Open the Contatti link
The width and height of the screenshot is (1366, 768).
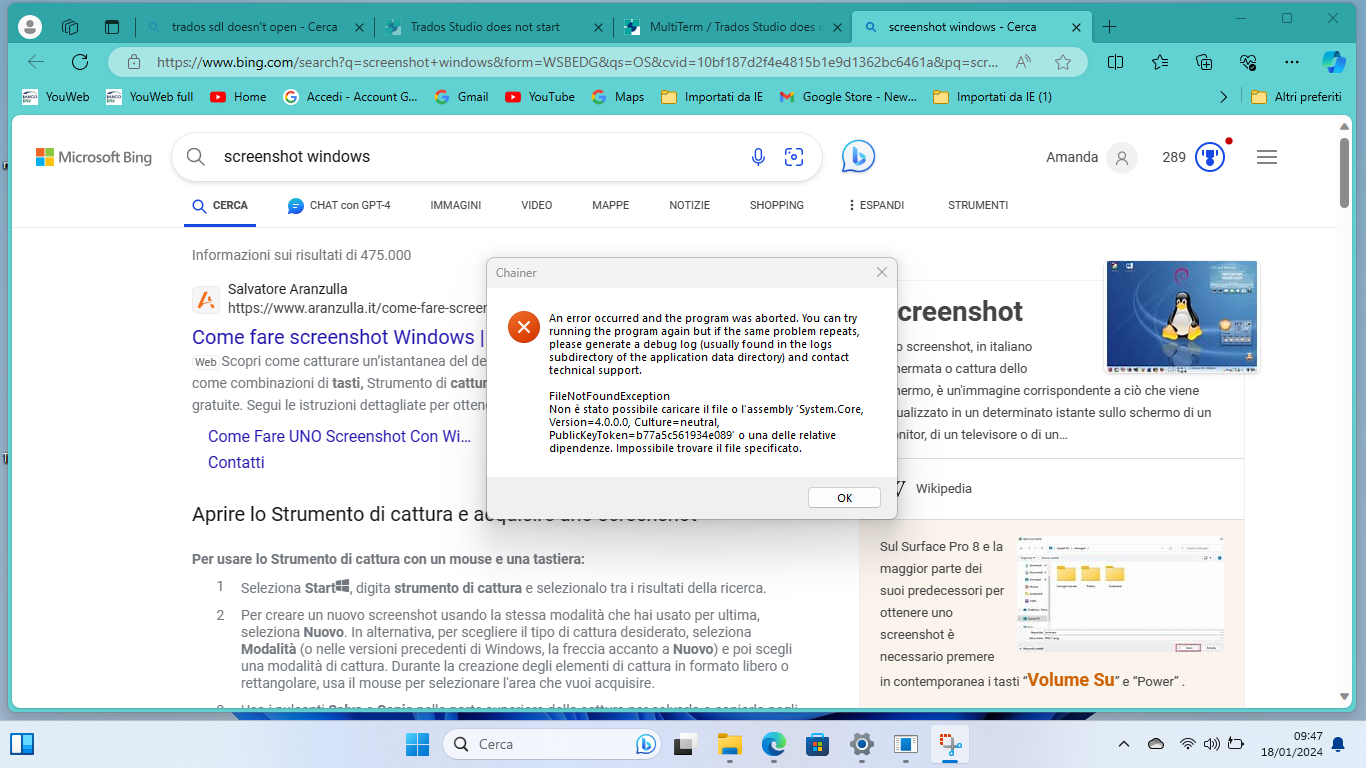pyautogui.click(x=236, y=462)
